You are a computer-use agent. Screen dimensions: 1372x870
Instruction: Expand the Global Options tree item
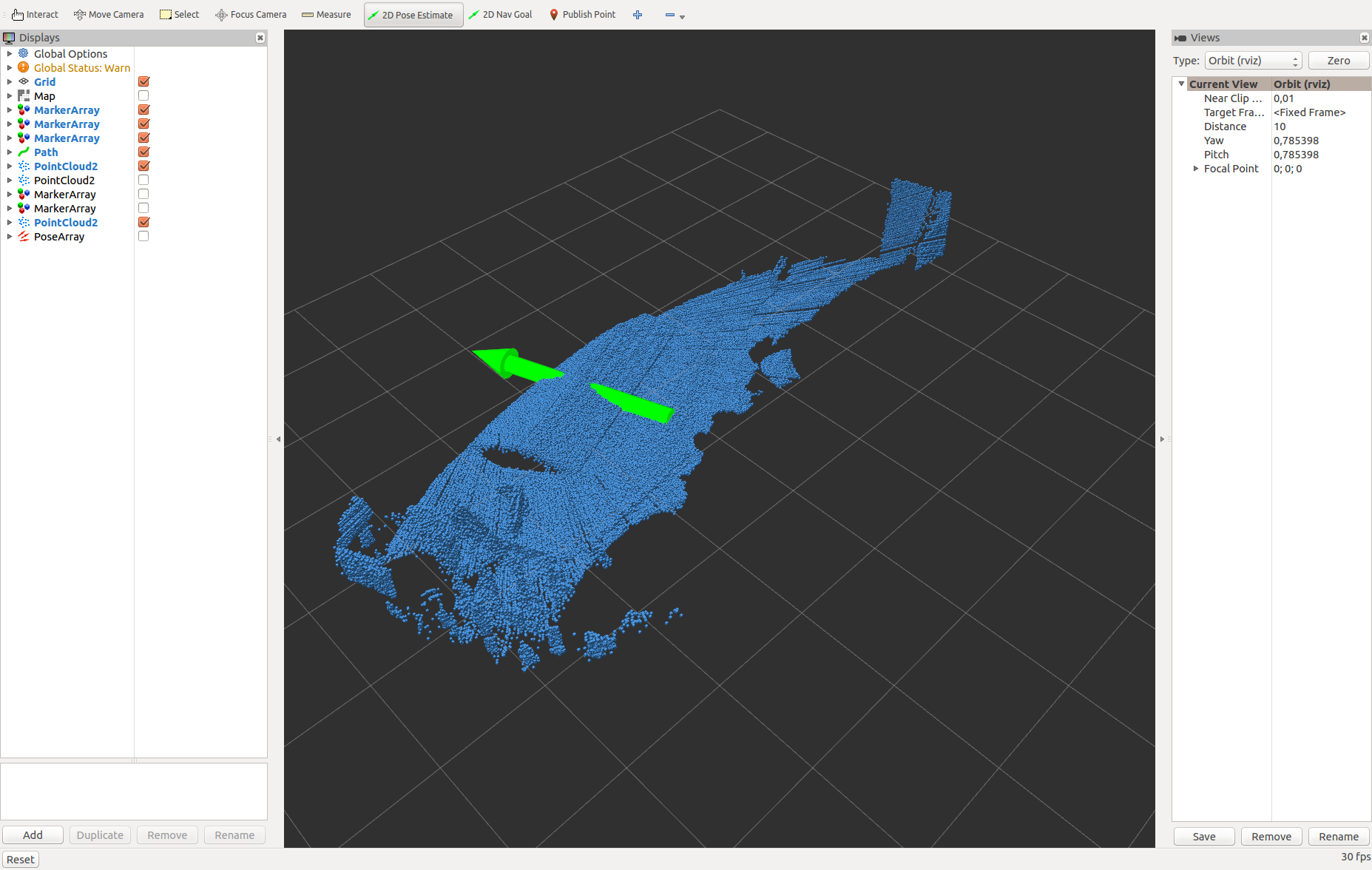click(x=10, y=53)
